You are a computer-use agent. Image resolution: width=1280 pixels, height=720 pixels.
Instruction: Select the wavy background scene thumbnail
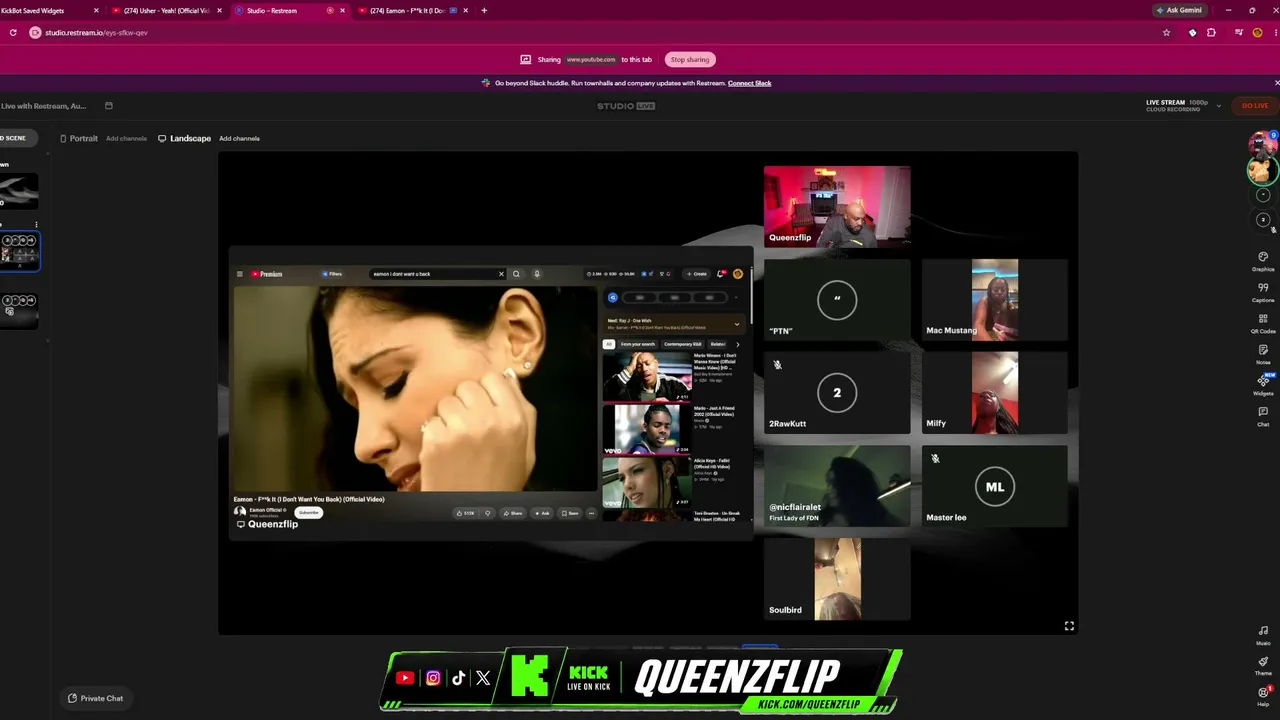tap(19, 191)
